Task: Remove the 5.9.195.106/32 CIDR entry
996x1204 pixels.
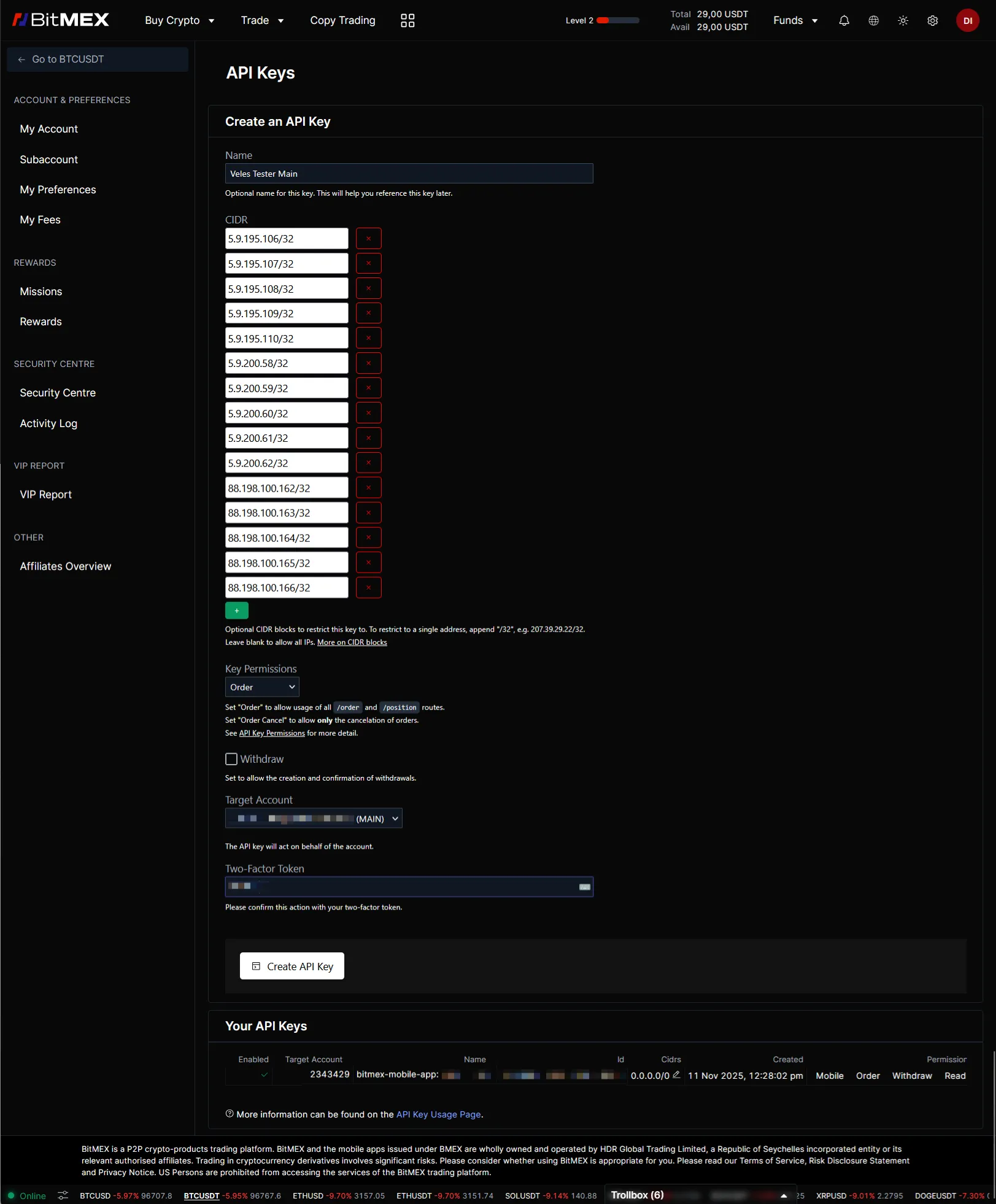Action: 369,238
